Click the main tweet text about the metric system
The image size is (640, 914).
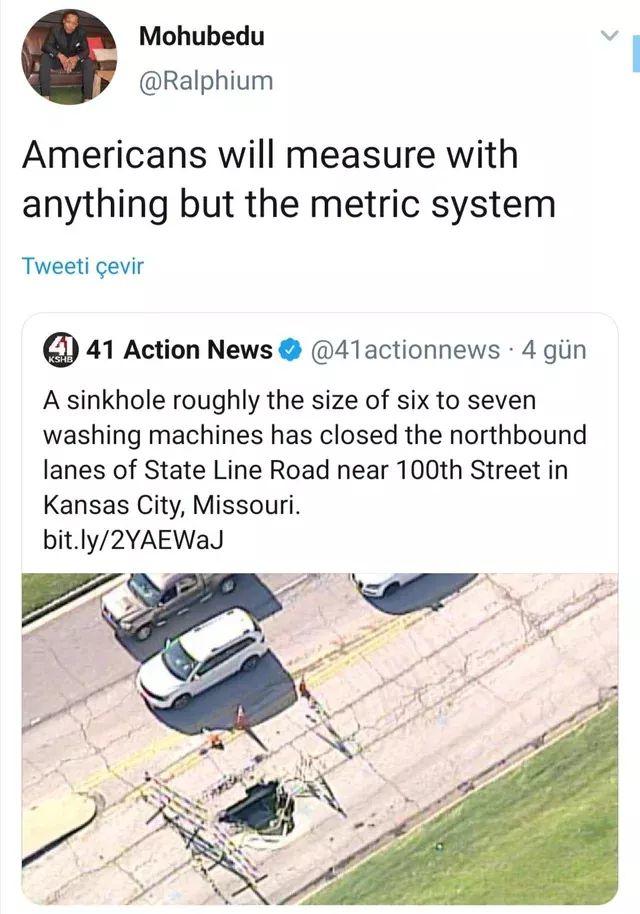289,180
